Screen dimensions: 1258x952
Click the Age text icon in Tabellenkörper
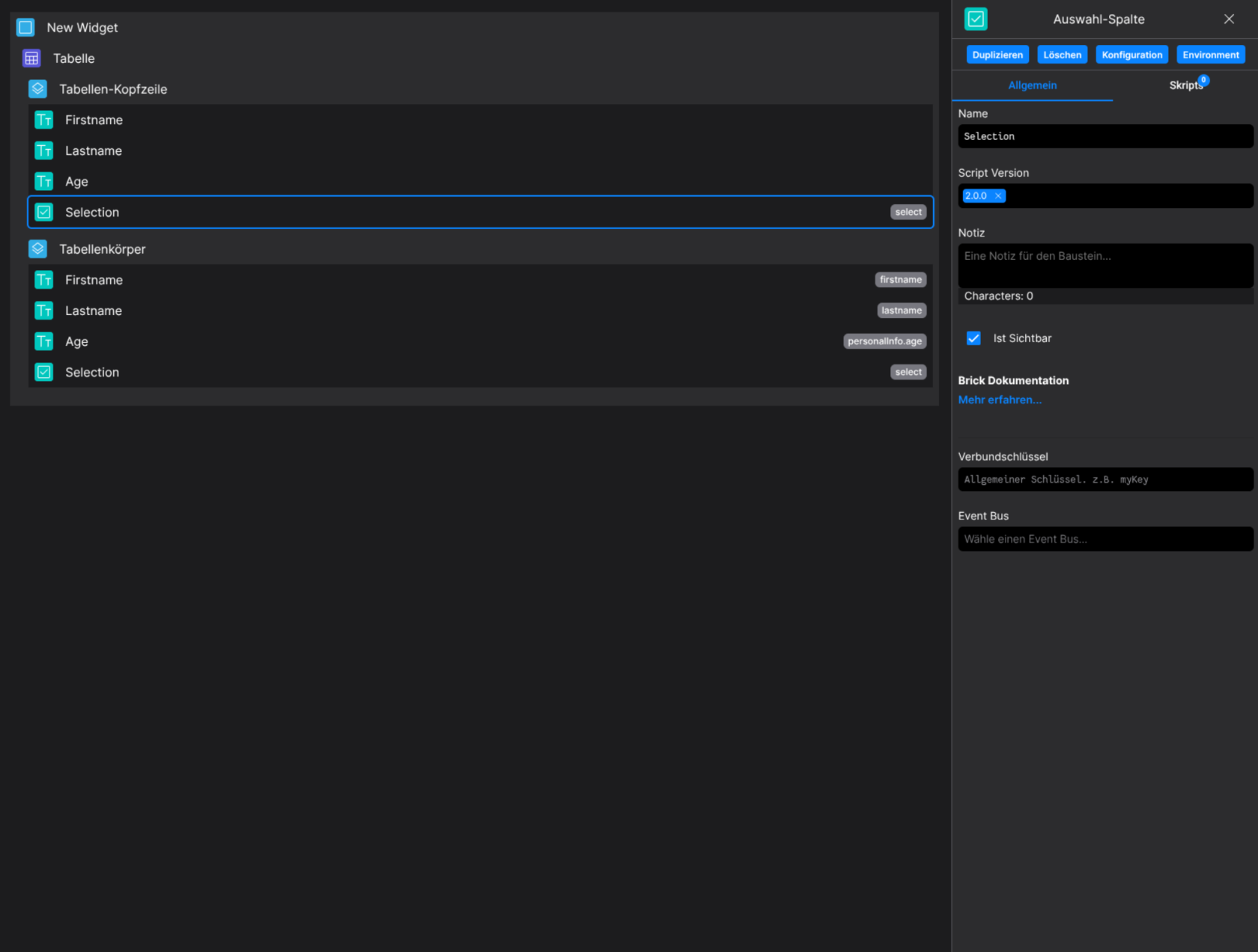[43, 341]
